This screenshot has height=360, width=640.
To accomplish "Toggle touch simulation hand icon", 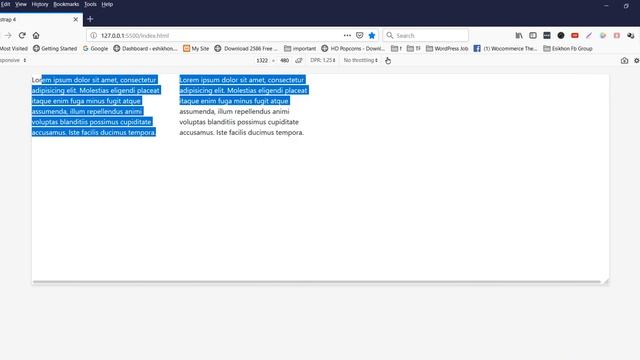I will point(388,60).
